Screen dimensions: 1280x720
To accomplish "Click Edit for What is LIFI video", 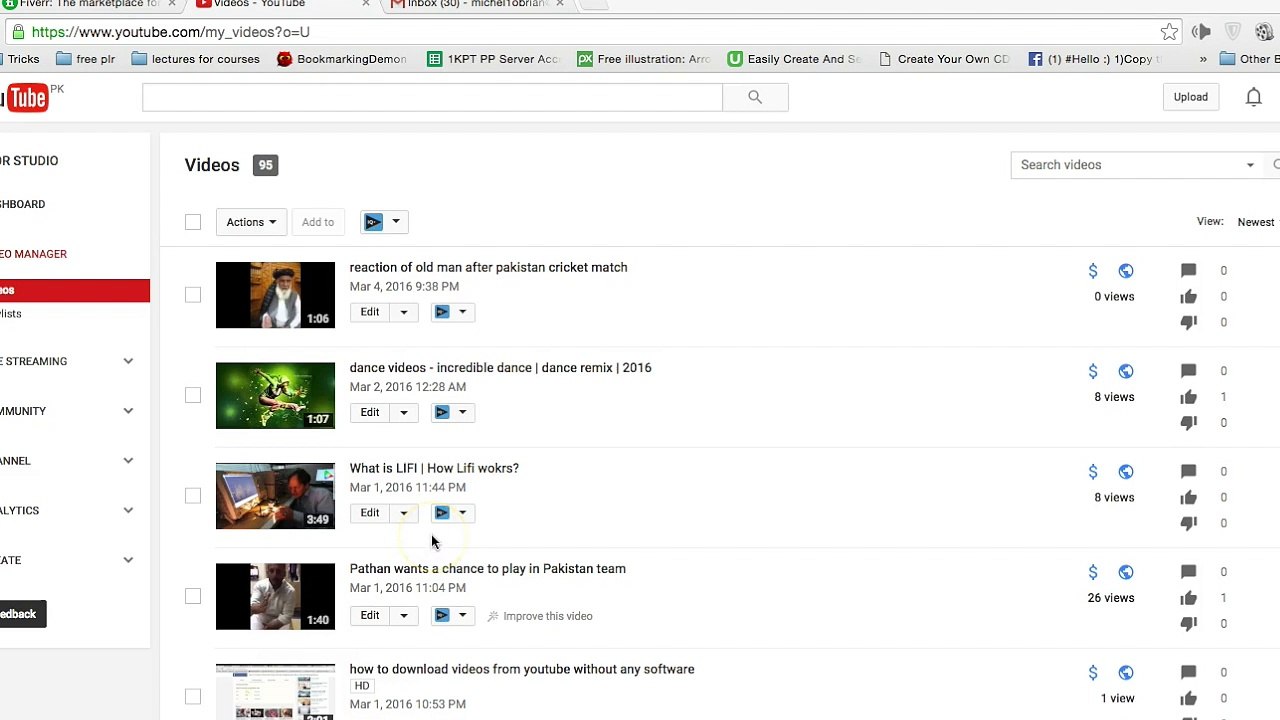I will coord(370,513).
